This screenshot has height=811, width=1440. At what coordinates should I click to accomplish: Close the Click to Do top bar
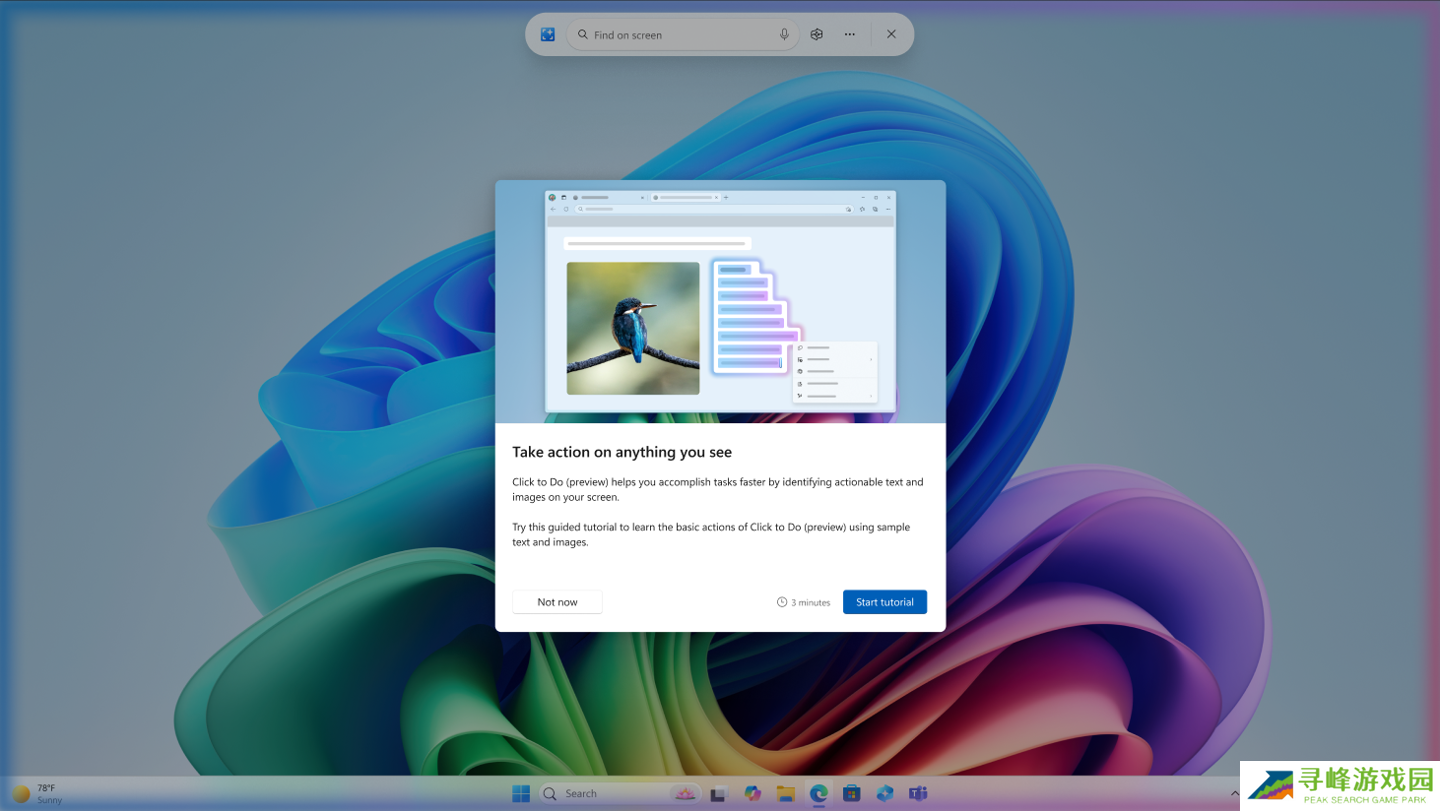click(891, 34)
